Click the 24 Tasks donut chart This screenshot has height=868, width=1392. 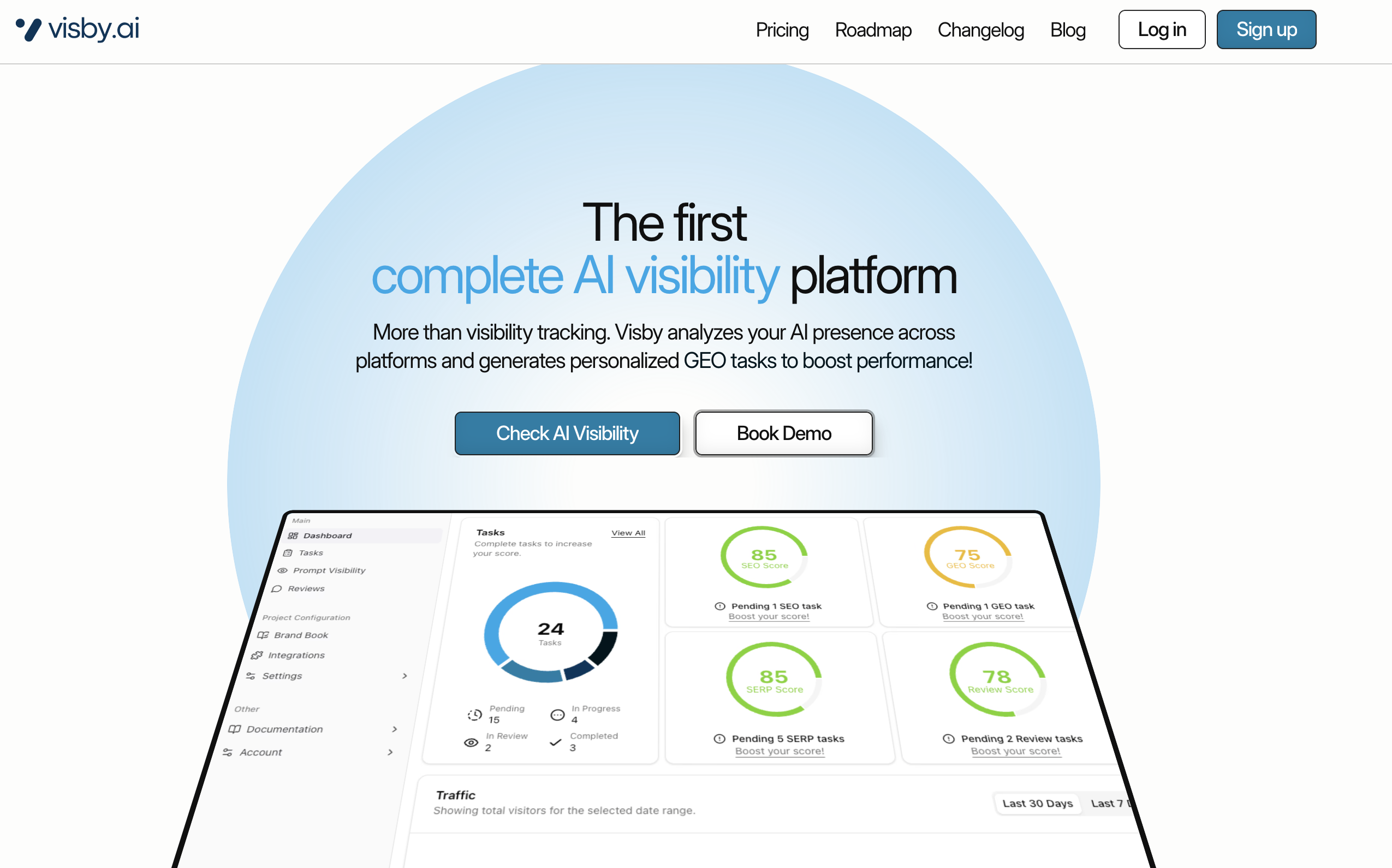550,633
